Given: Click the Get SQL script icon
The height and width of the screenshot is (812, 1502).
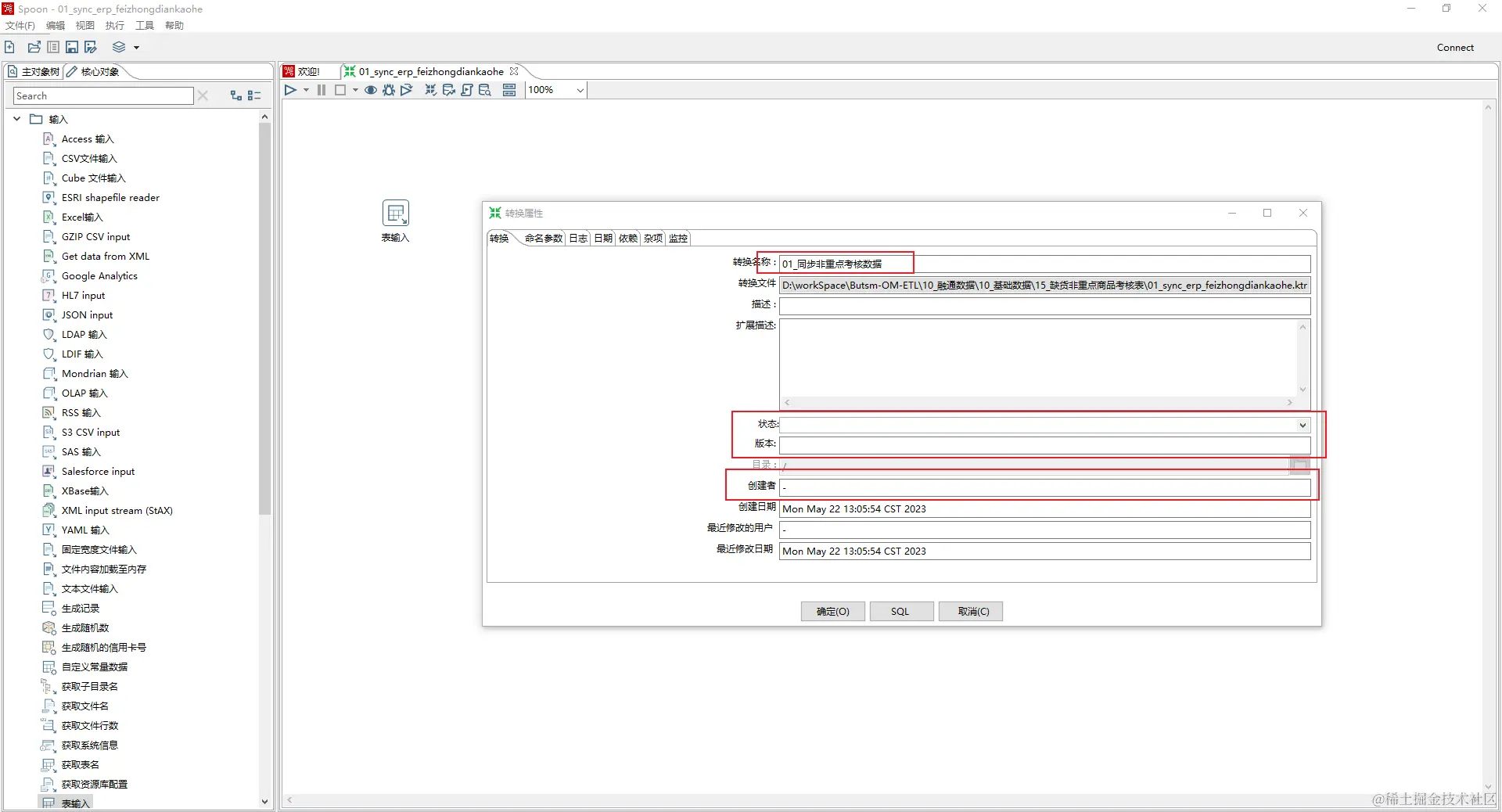Looking at the screenshot, I should click(x=467, y=90).
